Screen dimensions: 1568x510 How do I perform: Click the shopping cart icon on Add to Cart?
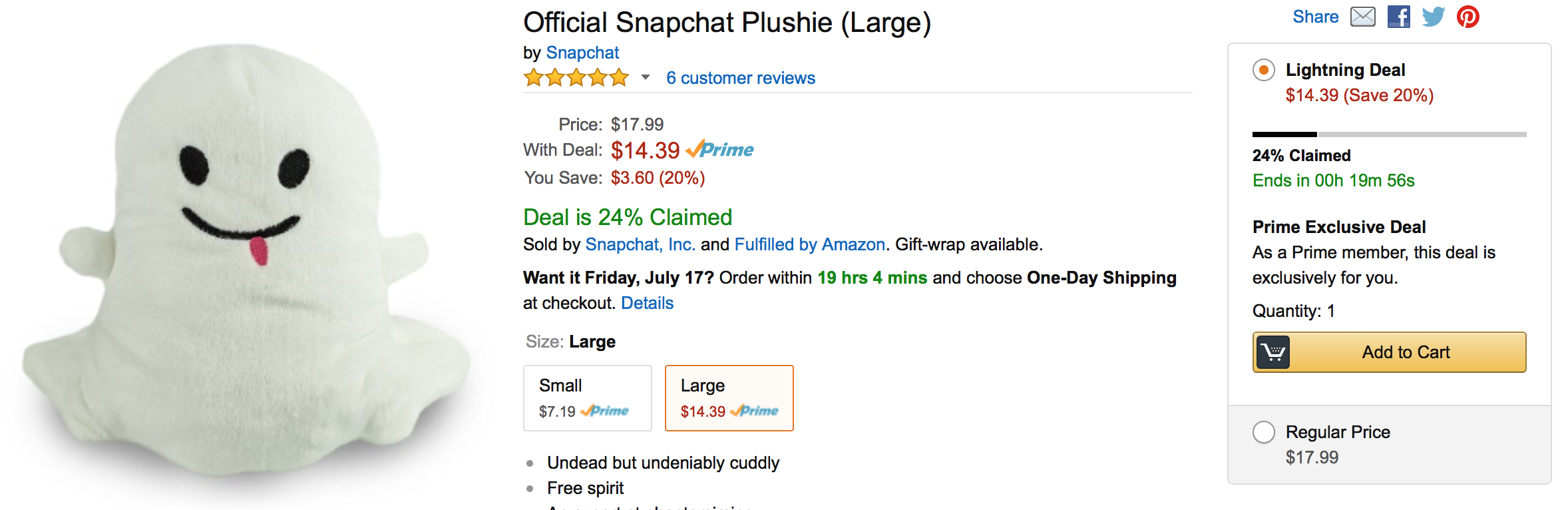pos(1273,352)
